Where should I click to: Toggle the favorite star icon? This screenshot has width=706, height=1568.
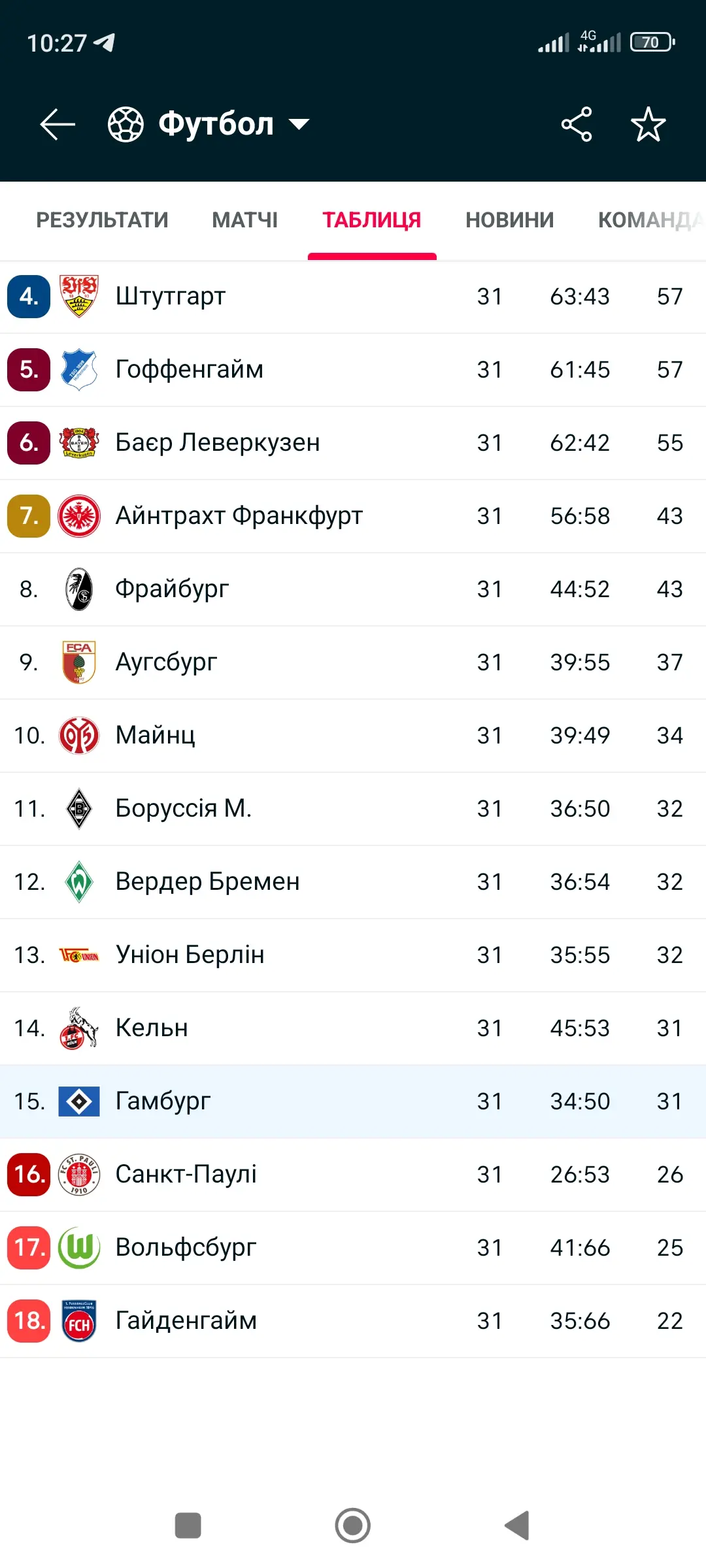coord(648,124)
